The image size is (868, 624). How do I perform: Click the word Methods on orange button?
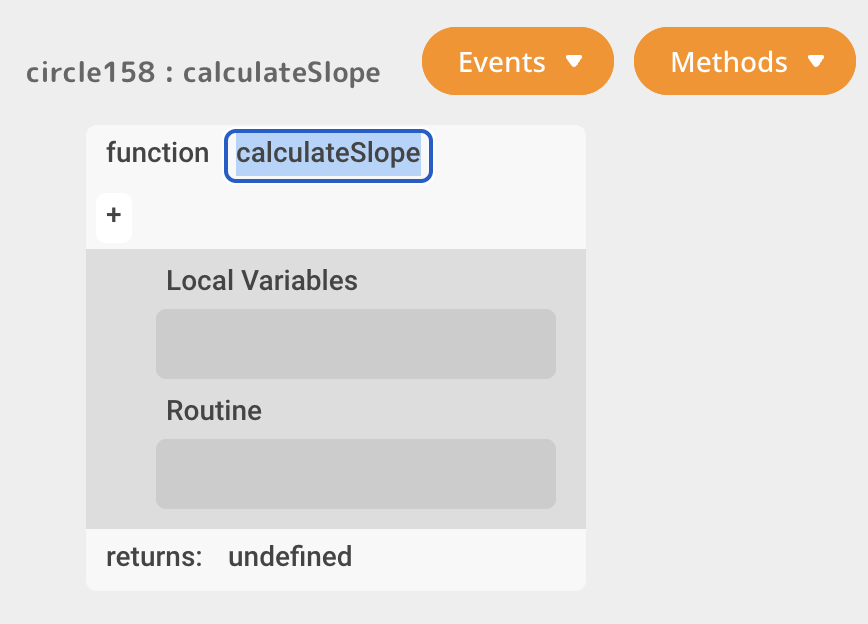tap(728, 62)
